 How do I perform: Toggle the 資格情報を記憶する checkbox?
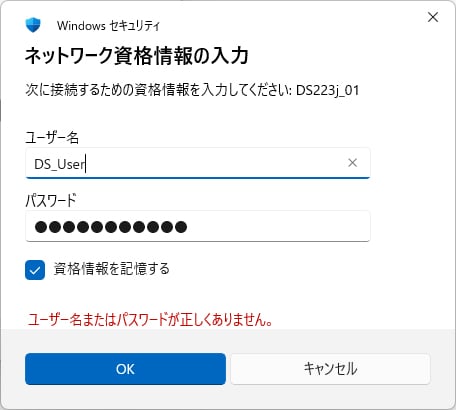(35, 270)
